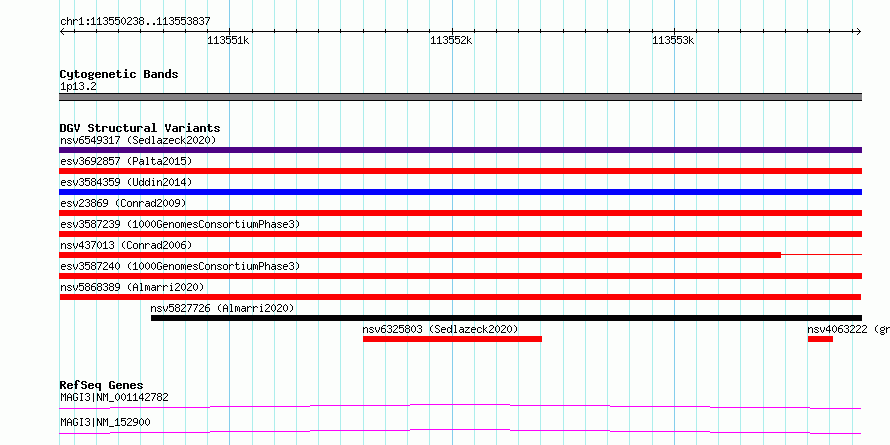The height and width of the screenshot is (445, 890).
Task: Open the DGV Structural Variants track title
Action: [140, 128]
